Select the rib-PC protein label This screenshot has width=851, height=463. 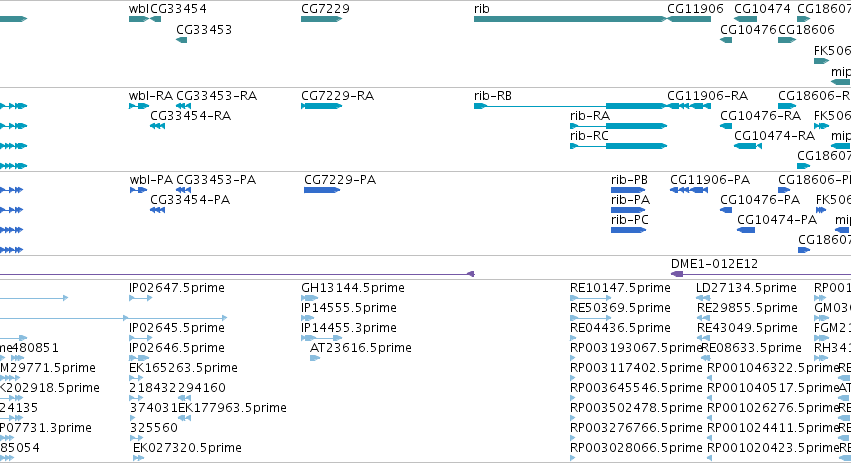(630, 220)
